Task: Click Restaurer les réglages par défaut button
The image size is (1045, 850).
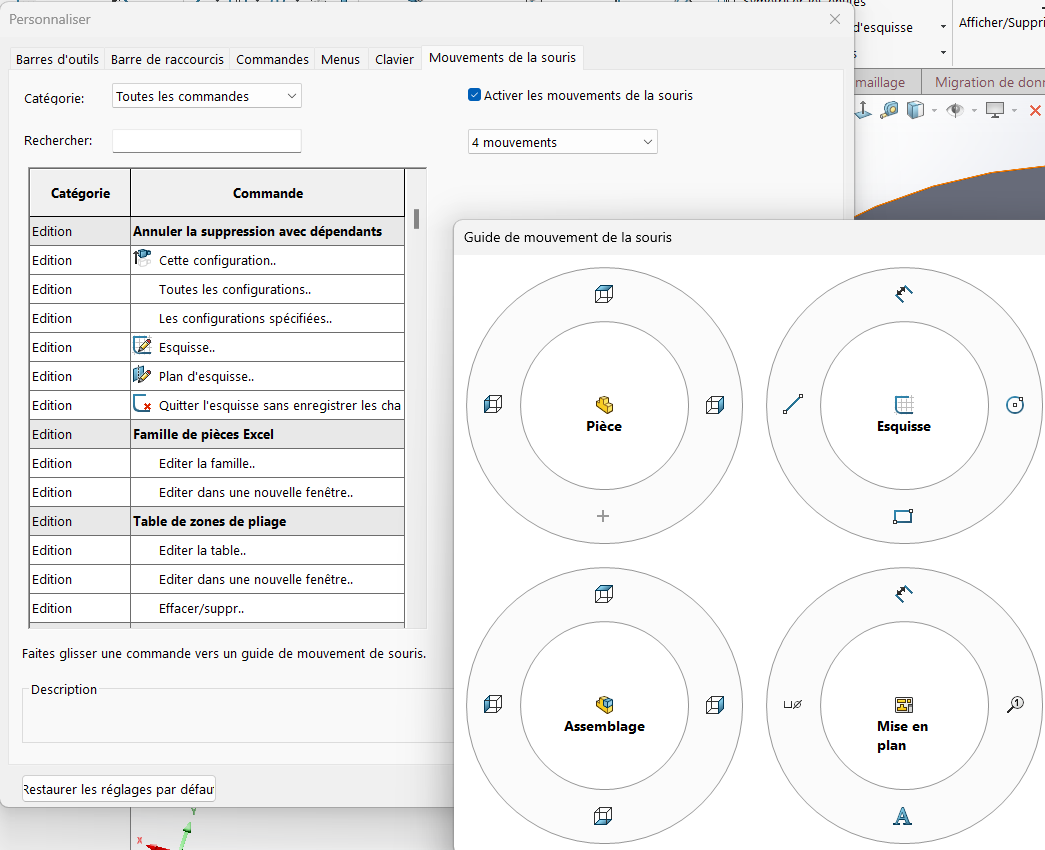Action: pos(119,789)
